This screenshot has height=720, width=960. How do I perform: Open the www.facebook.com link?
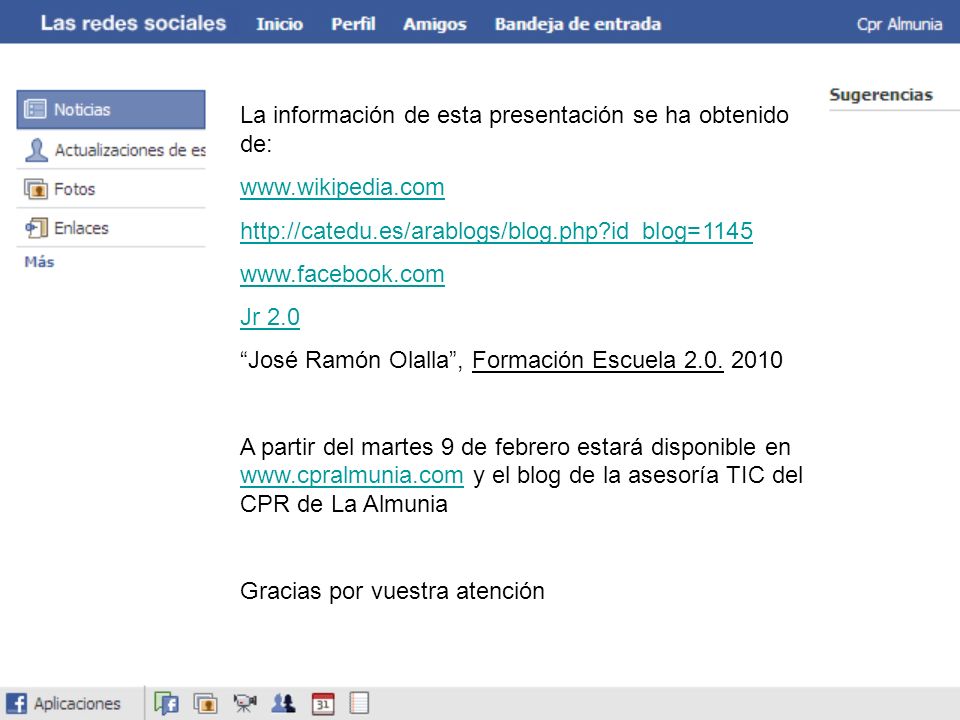pyautogui.click(x=342, y=274)
